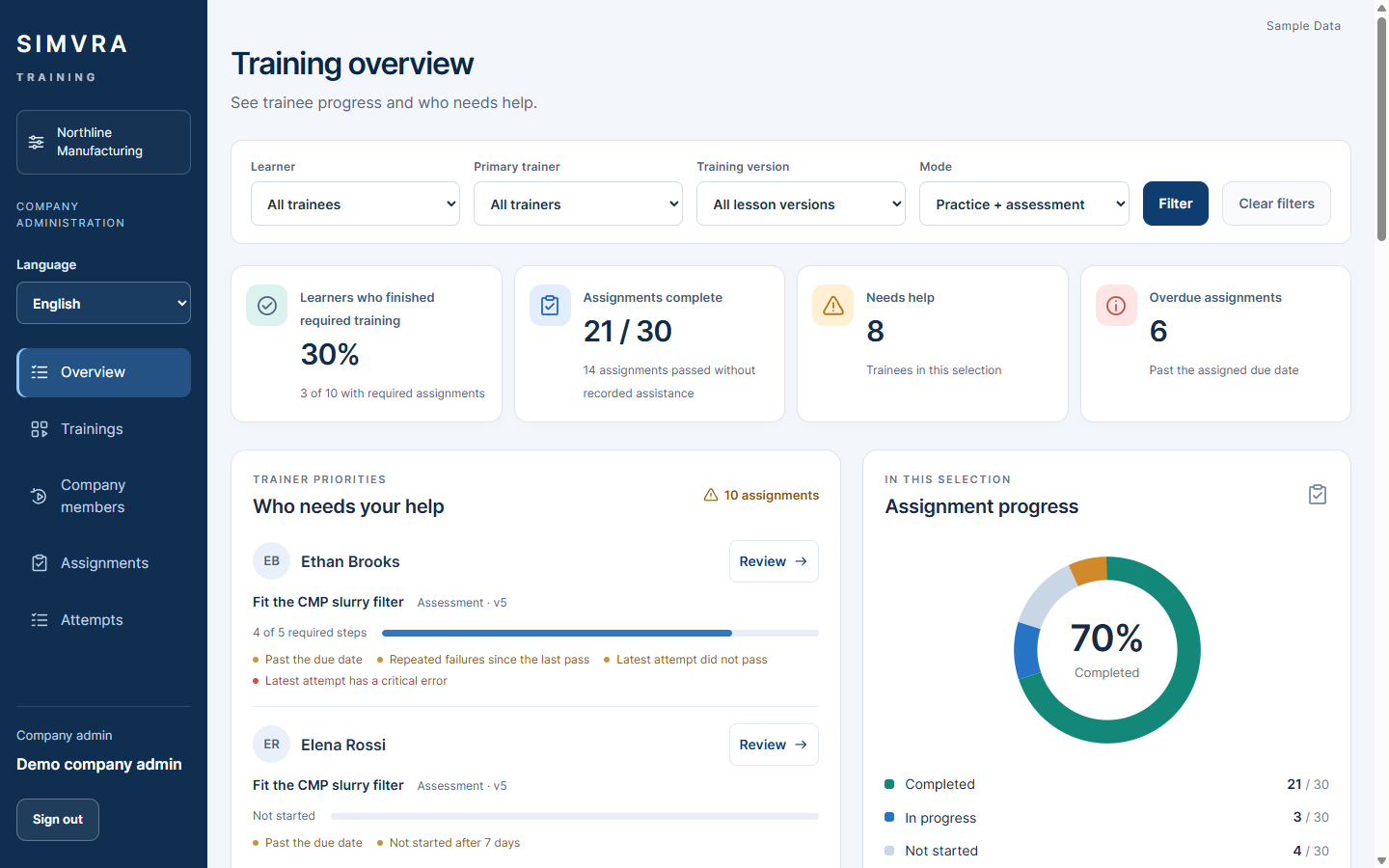Click the 21 / 30 Assignments complete value
Image resolution: width=1389 pixels, height=868 pixels.
tap(628, 331)
